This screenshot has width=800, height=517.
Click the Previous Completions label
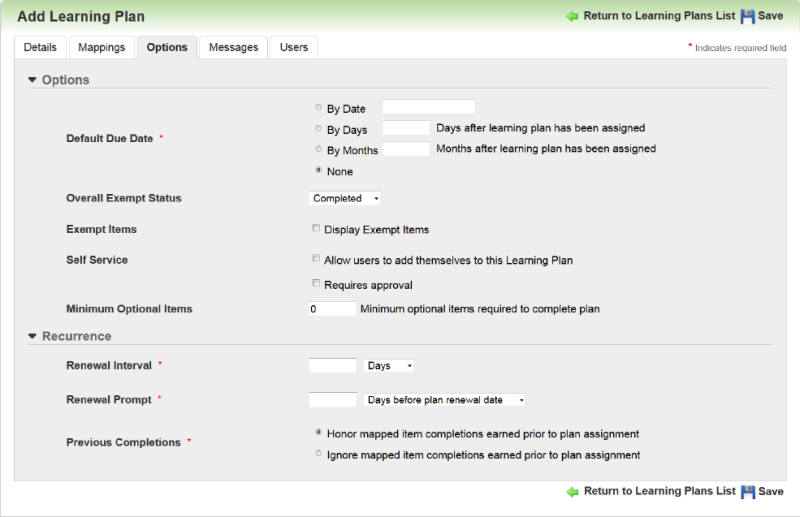coord(123,442)
